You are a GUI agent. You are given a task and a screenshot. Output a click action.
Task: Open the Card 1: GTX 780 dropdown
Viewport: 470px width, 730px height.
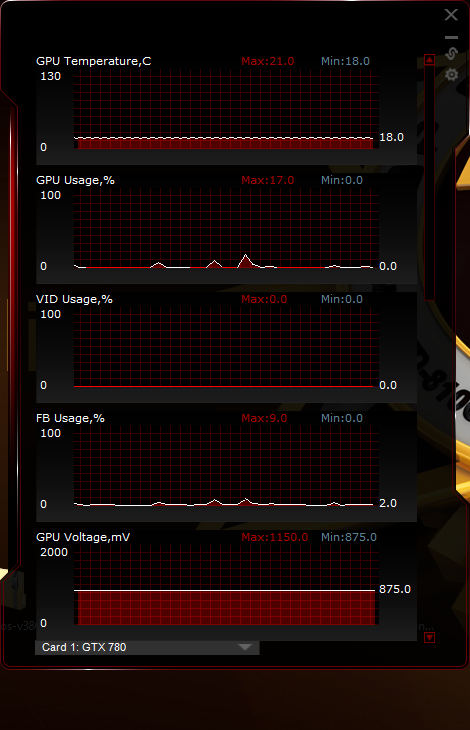click(147, 647)
